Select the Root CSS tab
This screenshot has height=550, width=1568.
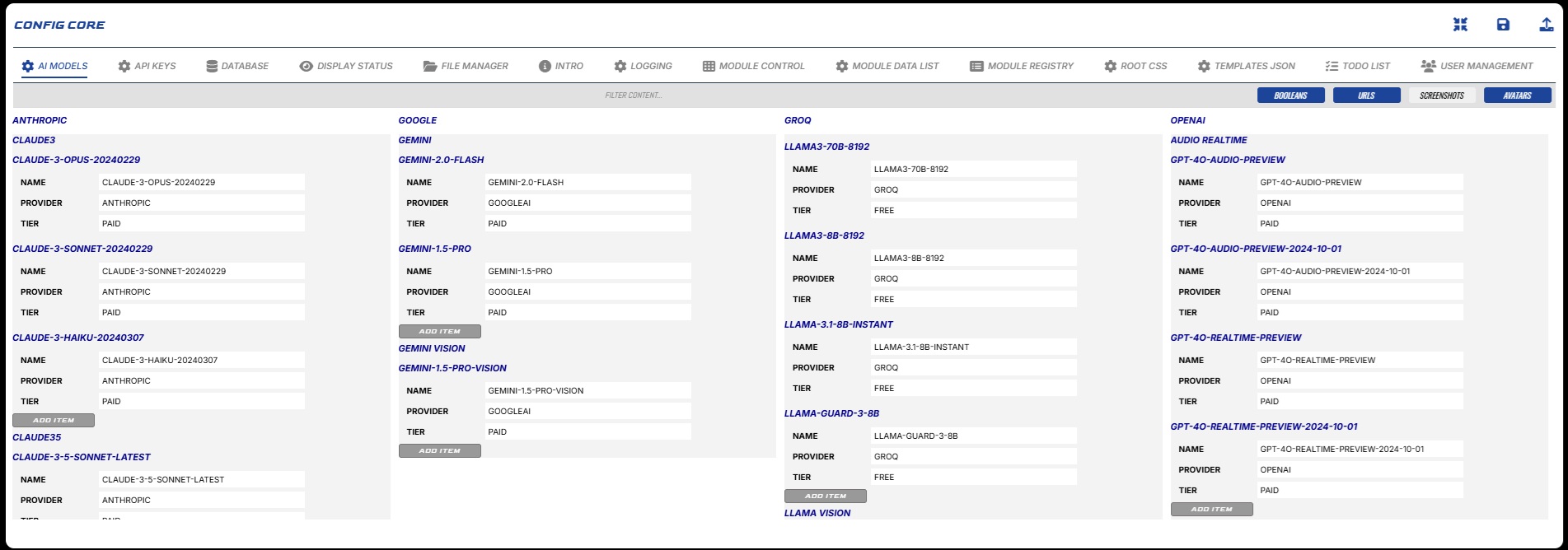[1135, 66]
